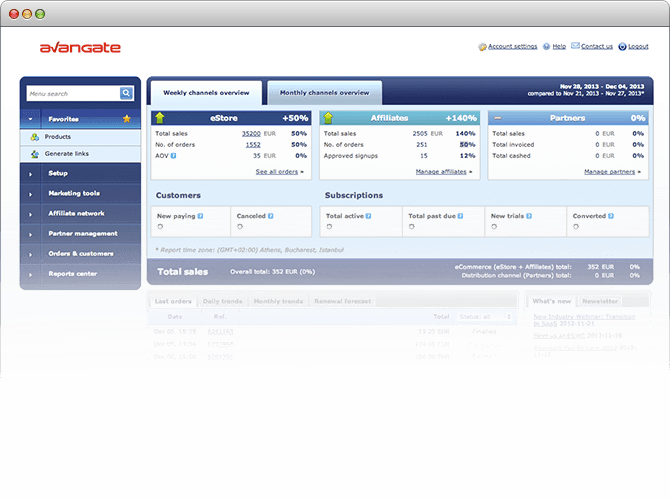Viewport: 670px width, 500px height.
Task: Click the Total past due info icon
Action: 460,216
